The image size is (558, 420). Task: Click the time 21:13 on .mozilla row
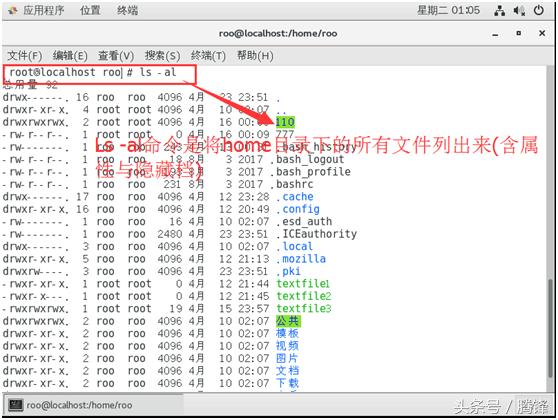point(253,259)
